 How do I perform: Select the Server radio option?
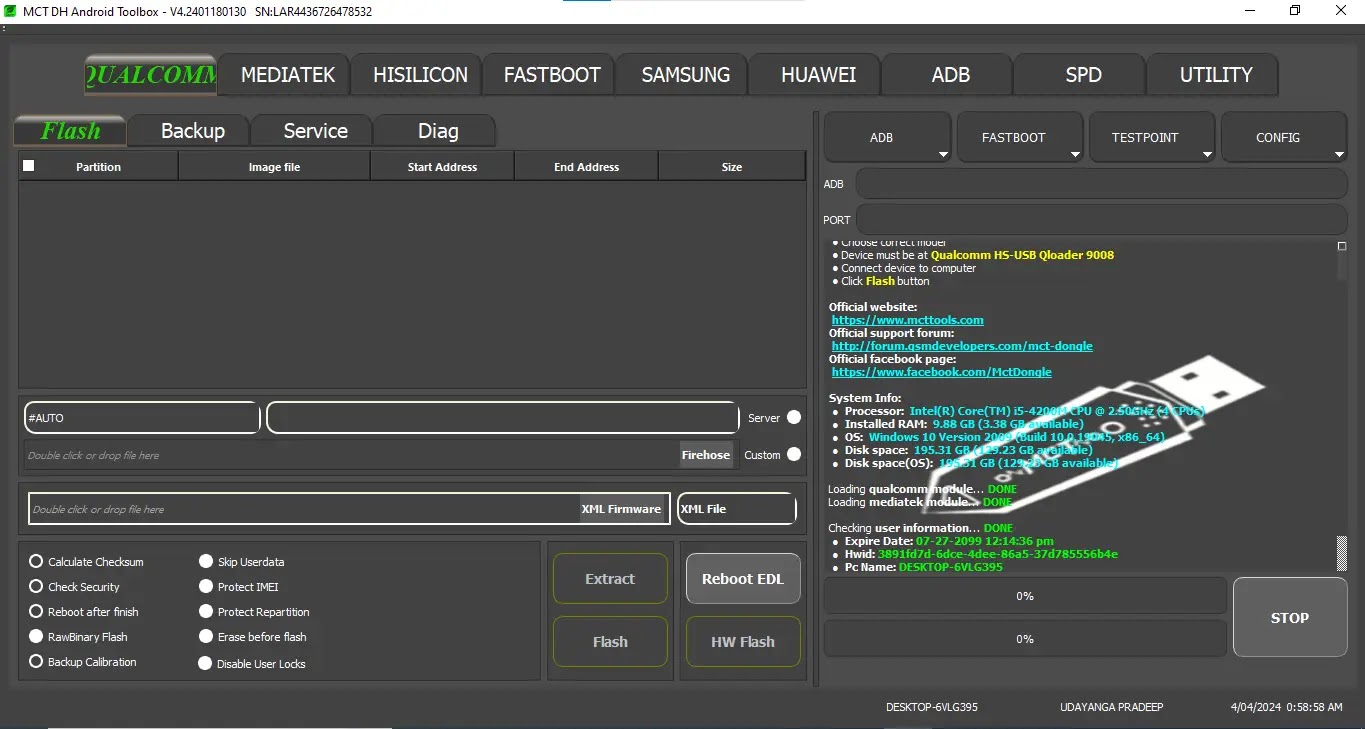(x=794, y=418)
